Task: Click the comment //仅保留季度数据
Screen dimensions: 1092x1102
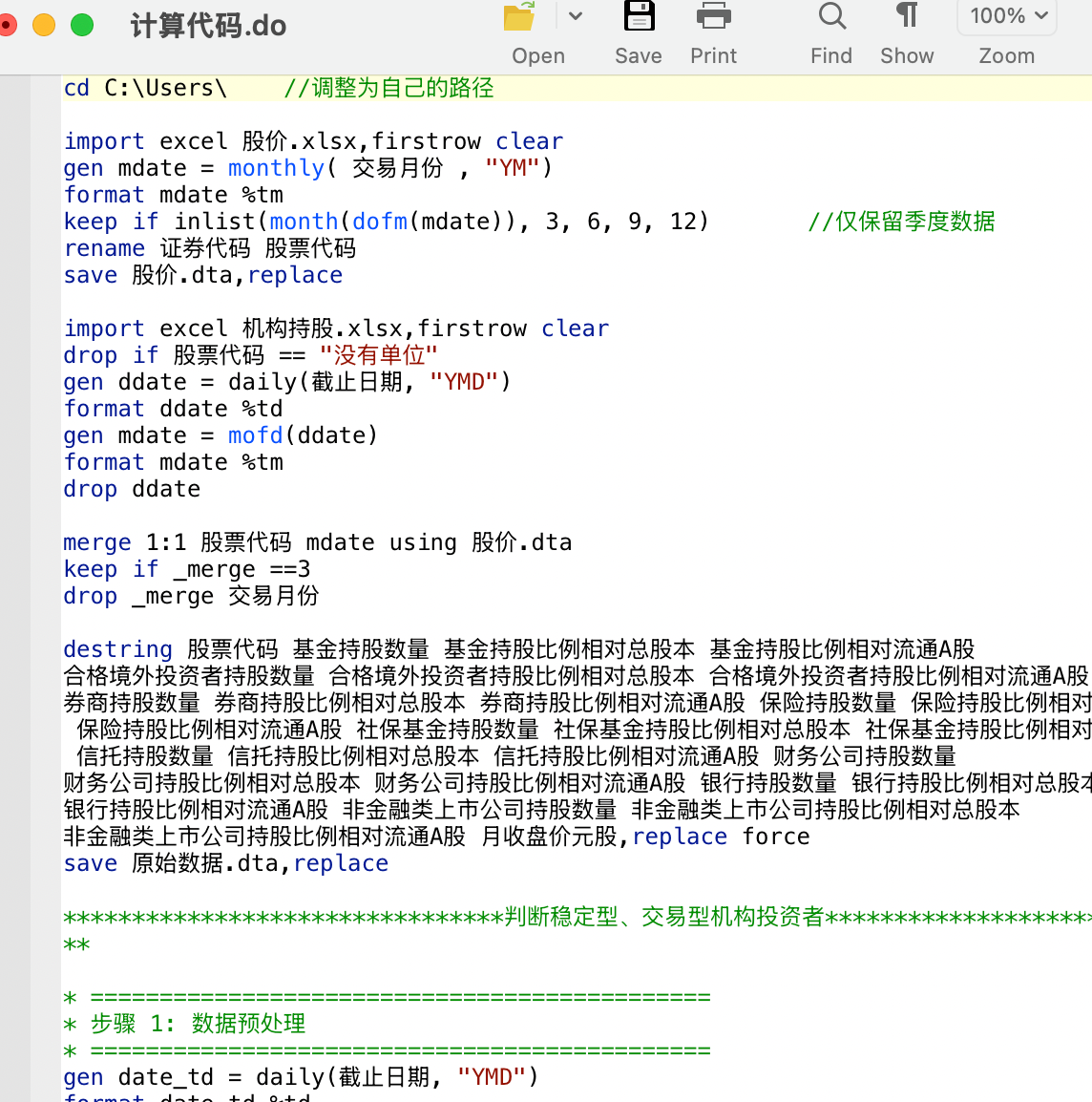Action: point(901,222)
